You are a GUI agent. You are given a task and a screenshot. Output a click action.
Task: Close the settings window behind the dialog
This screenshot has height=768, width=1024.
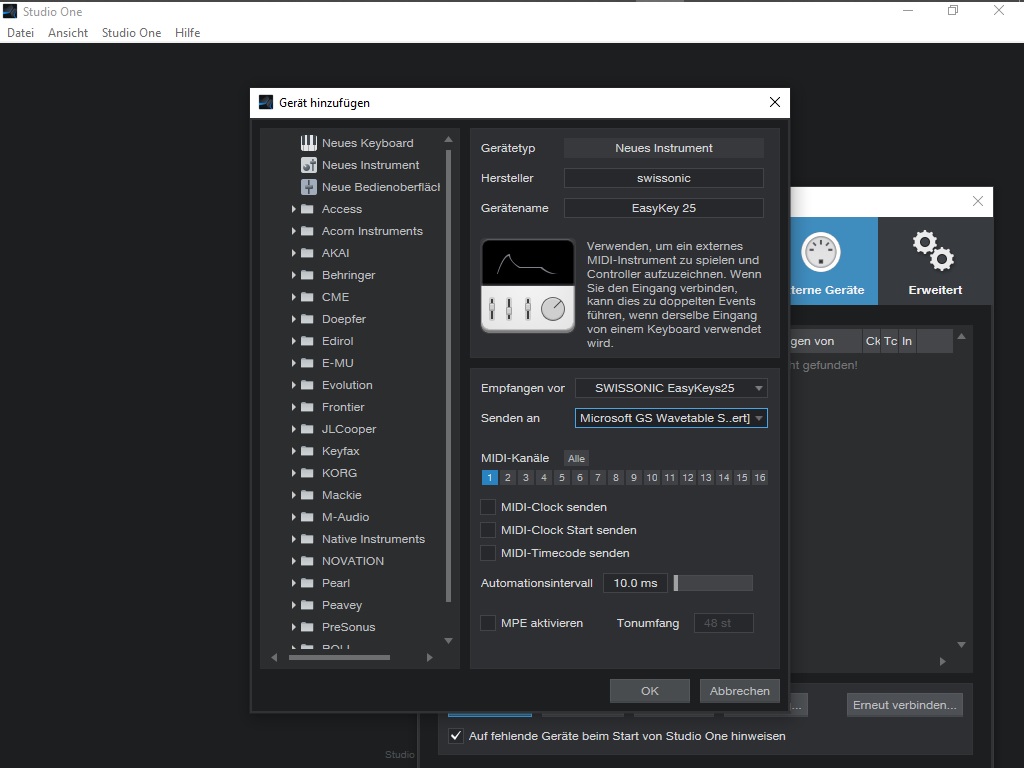click(978, 201)
